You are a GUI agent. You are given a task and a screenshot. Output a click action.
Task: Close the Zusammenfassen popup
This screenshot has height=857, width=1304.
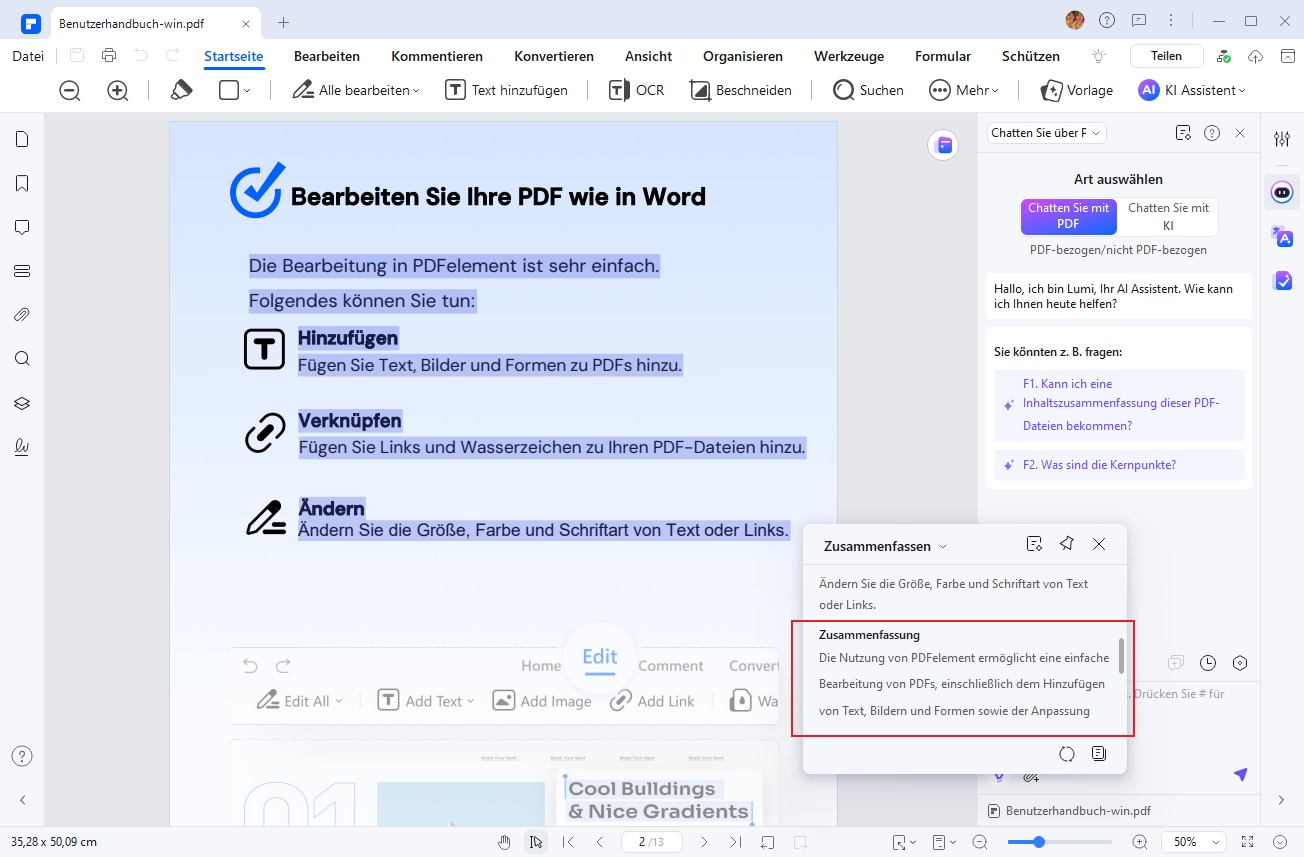point(1099,544)
